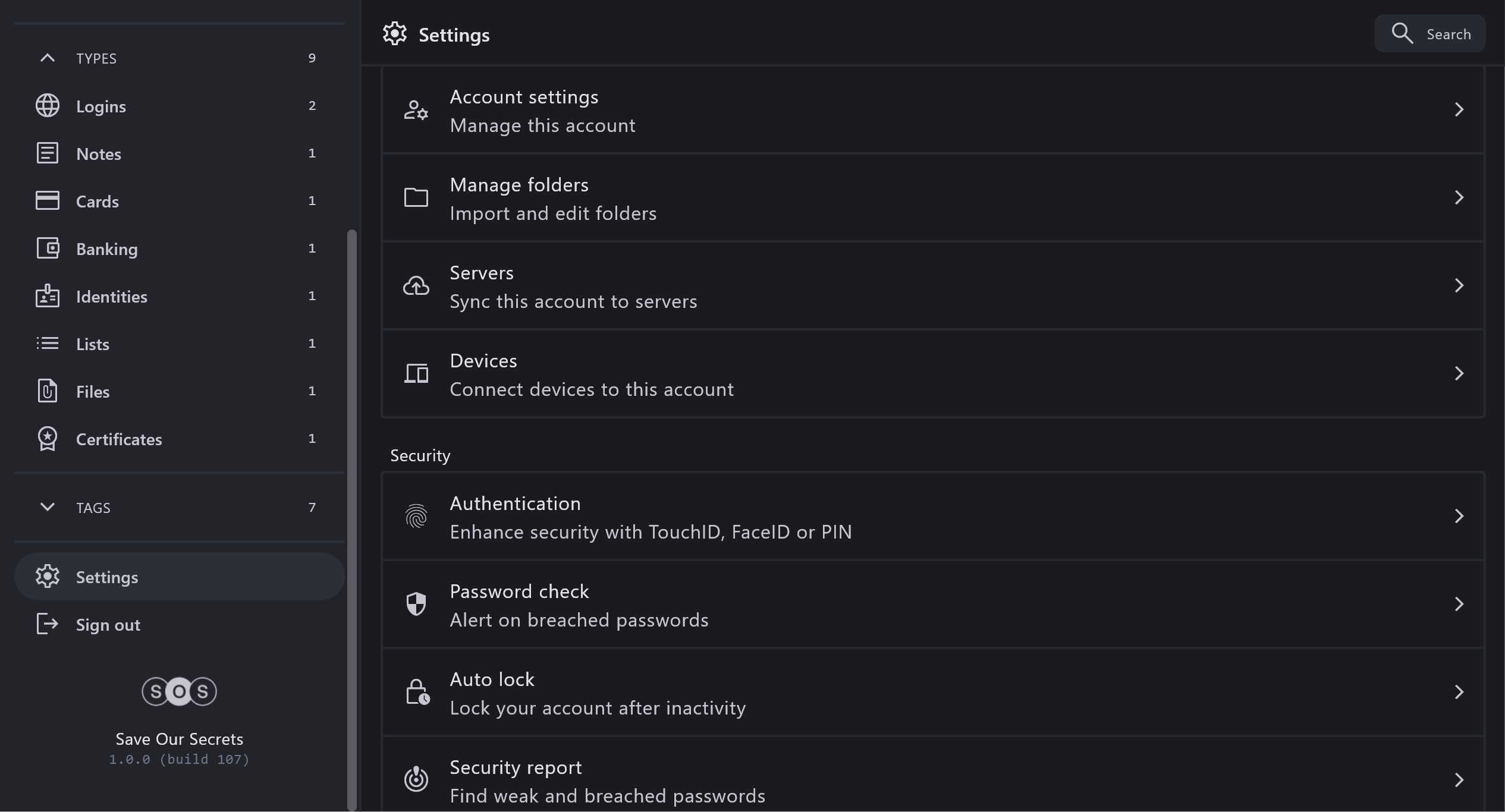Viewport: 1505px width, 812px height.
Task: Click the sidebar vertical scrollbar
Action: pyautogui.click(x=351, y=517)
